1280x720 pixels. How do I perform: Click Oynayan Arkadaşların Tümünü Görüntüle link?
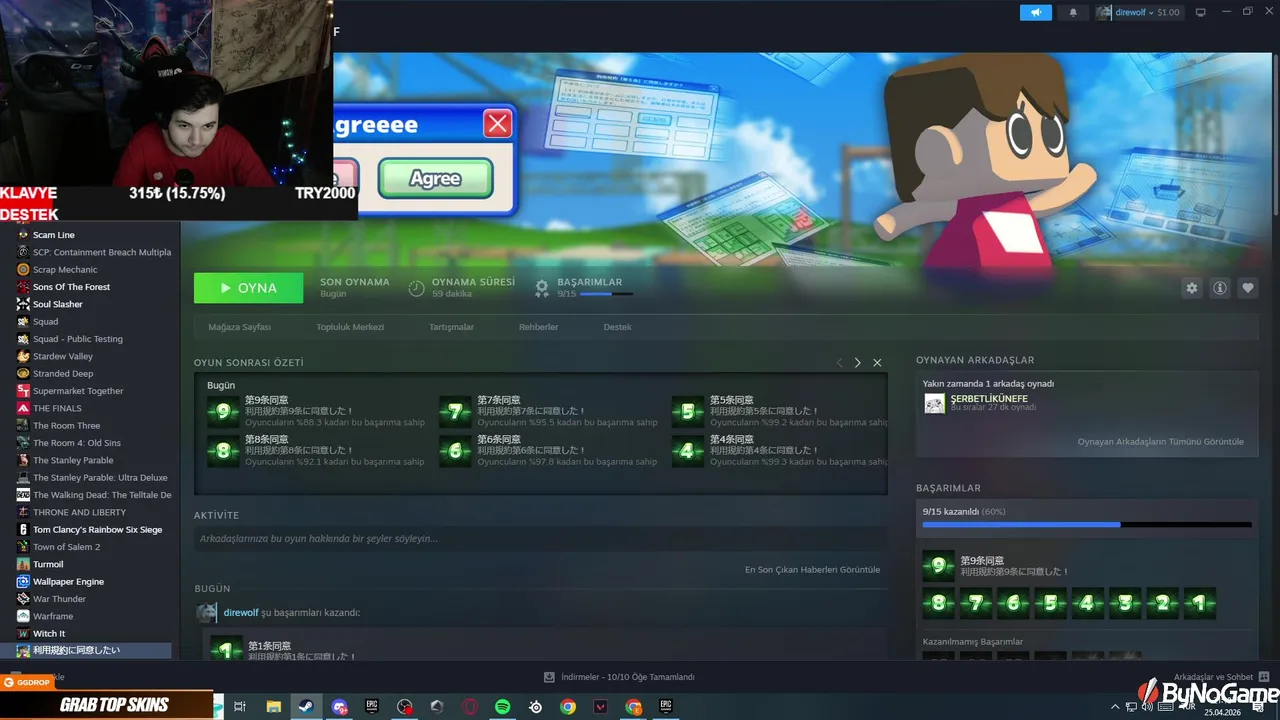point(1160,441)
